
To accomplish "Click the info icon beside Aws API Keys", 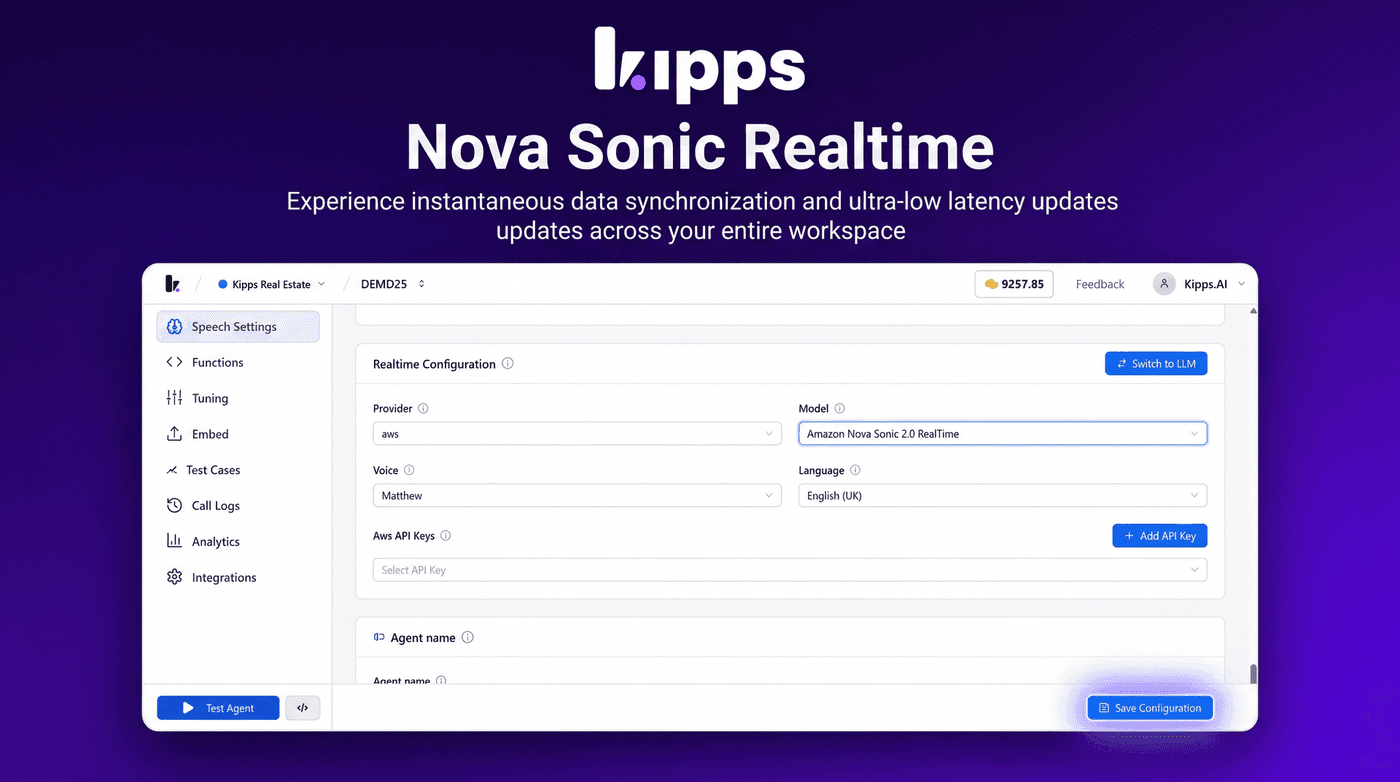I will pyautogui.click(x=446, y=536).
